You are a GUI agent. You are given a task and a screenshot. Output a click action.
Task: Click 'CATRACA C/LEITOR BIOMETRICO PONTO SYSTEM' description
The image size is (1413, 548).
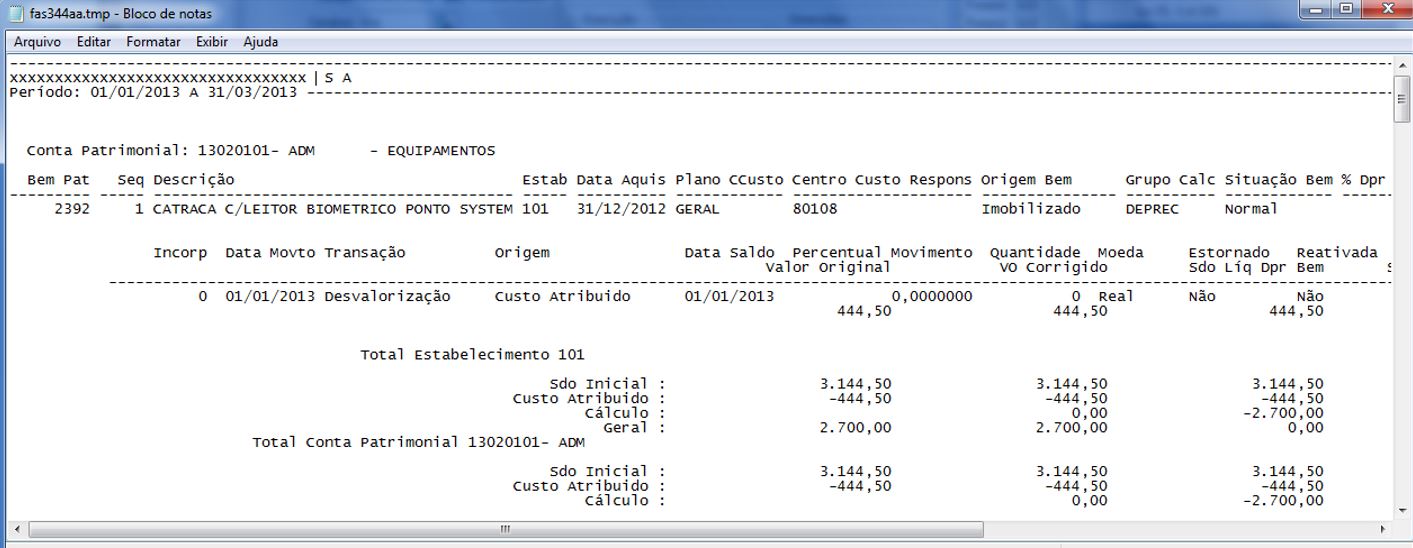tap(333, 209)
